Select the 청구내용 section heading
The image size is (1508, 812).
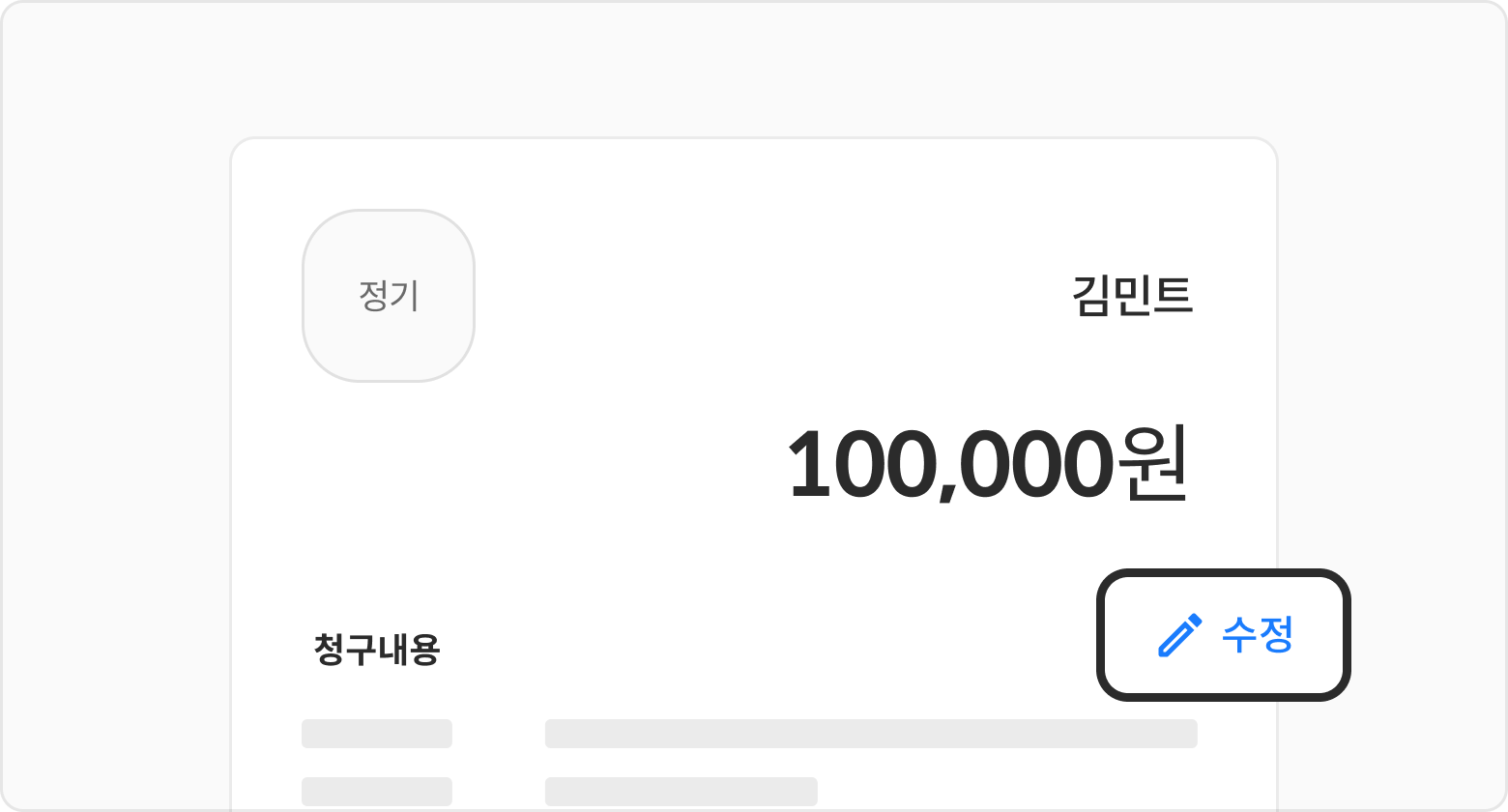377,650
